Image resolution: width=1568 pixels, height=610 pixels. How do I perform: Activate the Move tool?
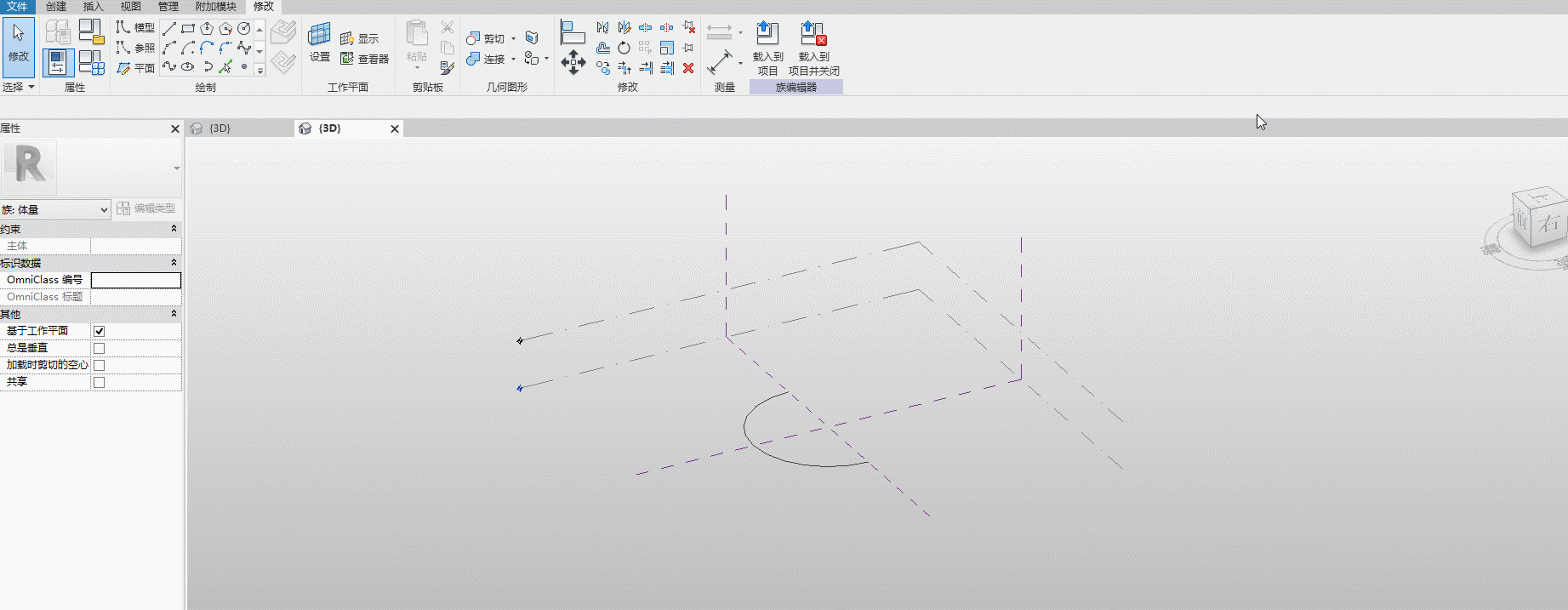click(573, 62)
